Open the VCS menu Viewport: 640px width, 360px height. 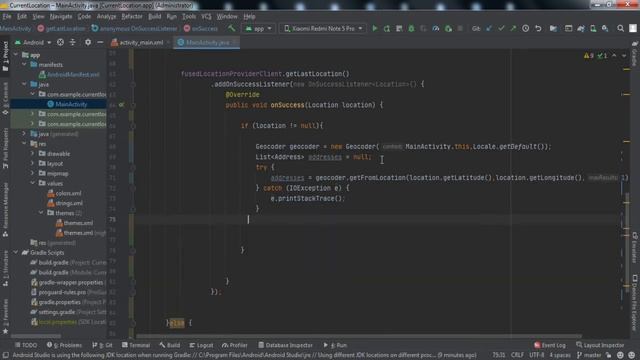tap(206, 17)
